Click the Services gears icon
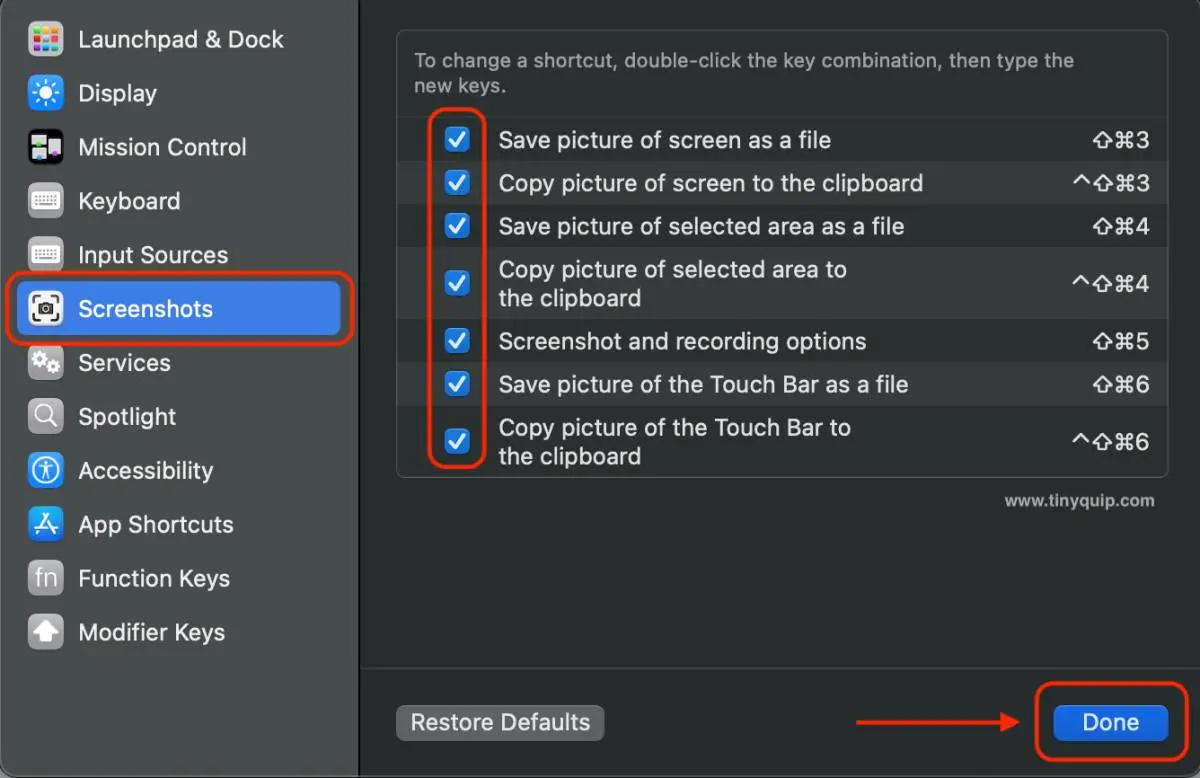The width and height of the screenshot is (1200, 778). click(46, 363)
